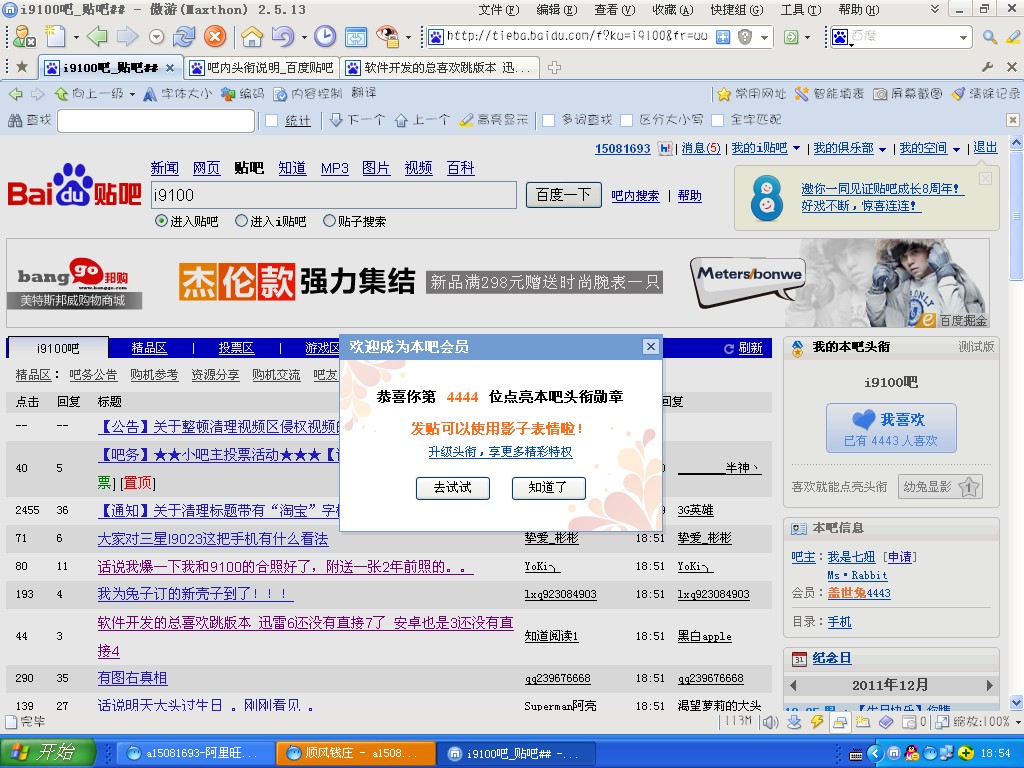The image size is (1024, 768).
Task: Click the undo closed page icon
Action: 283,36
